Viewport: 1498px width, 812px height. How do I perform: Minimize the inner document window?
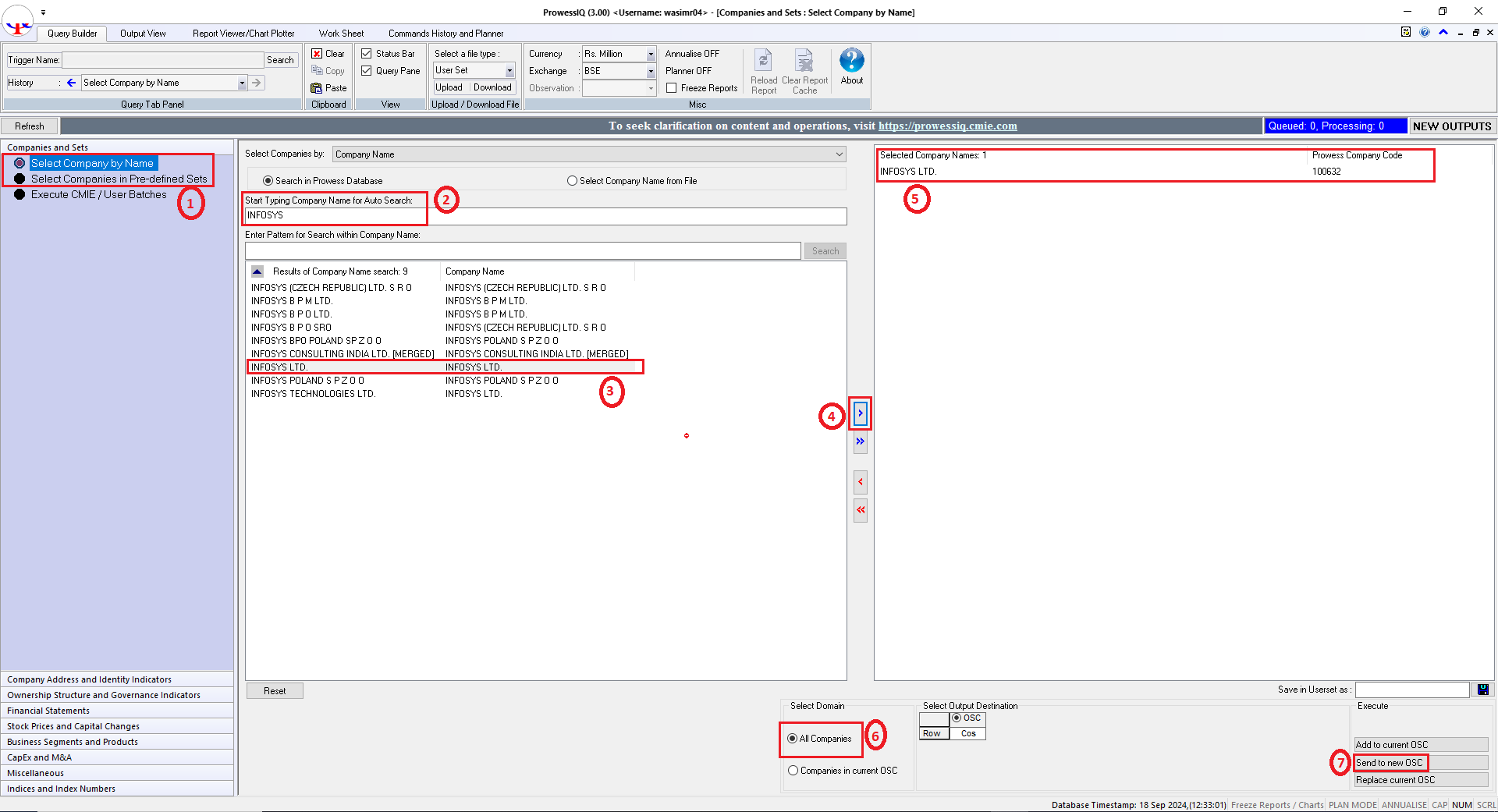[1460, 32]
